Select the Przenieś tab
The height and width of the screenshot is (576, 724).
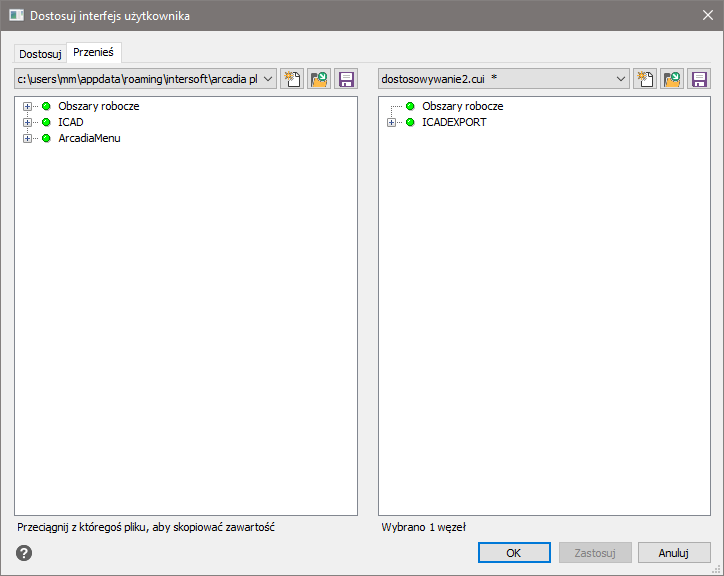coord(93,53)
